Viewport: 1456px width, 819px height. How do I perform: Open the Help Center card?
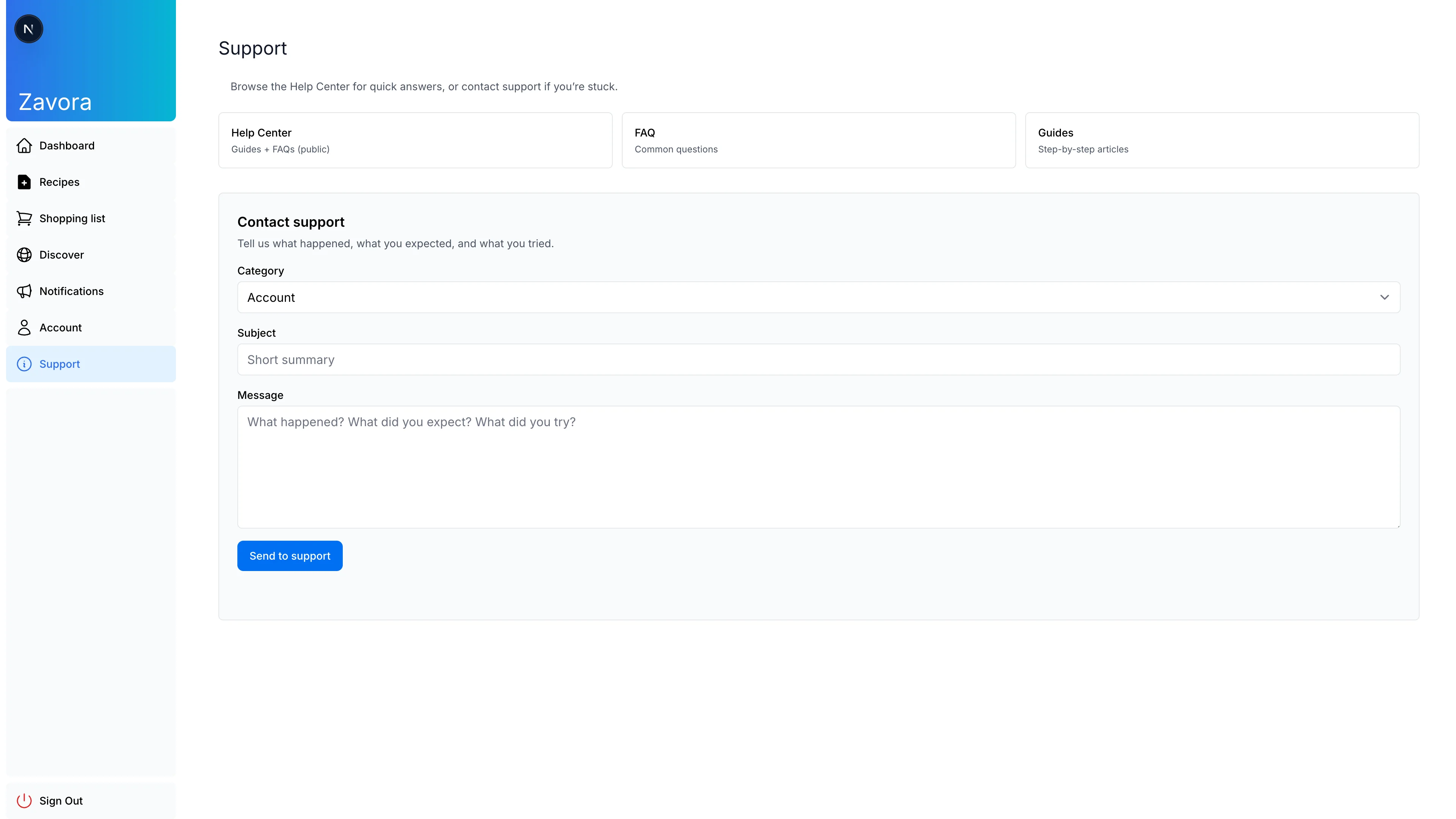point(415,140)
